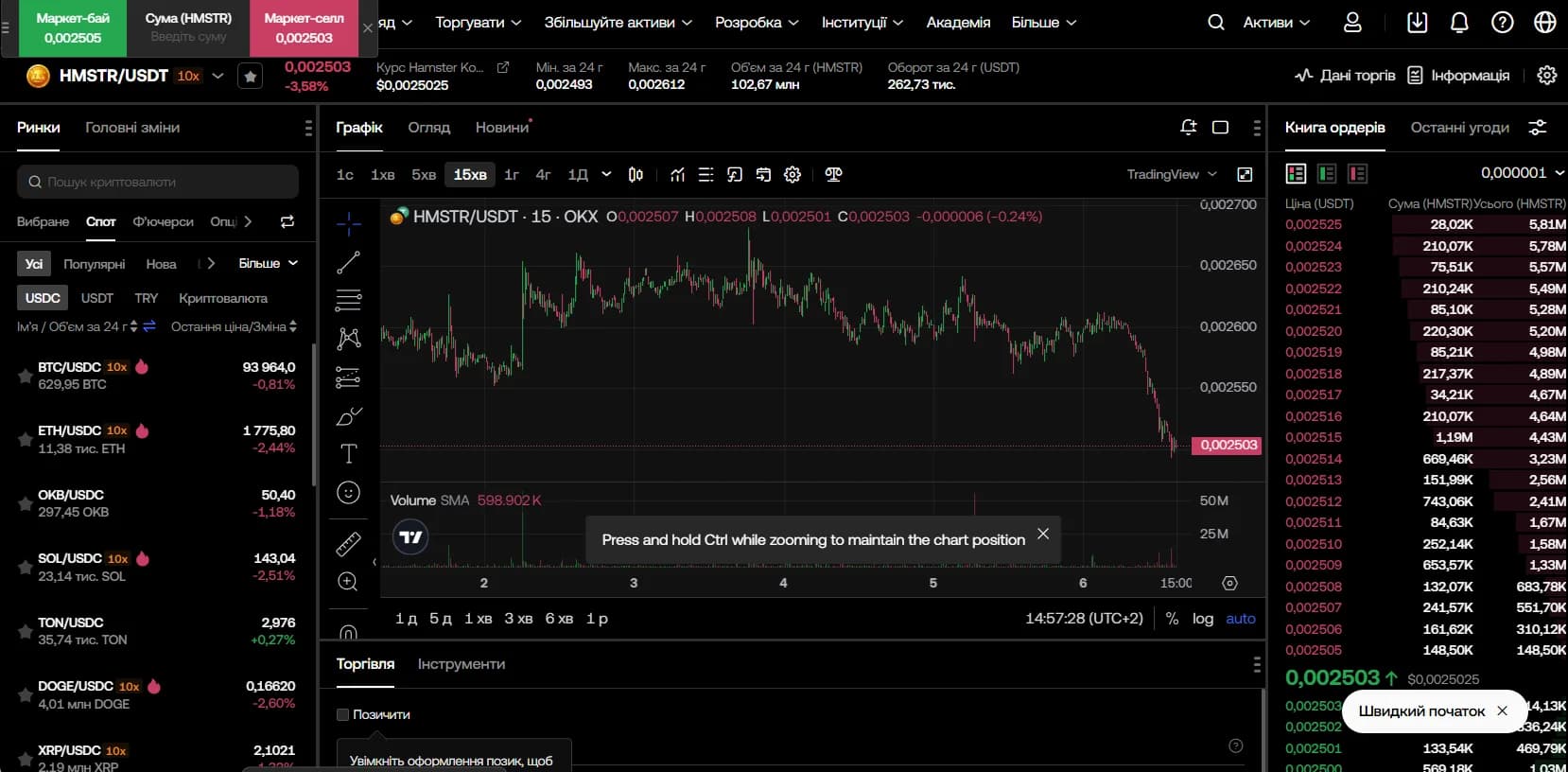Open Інформація link

point(1458,75)
